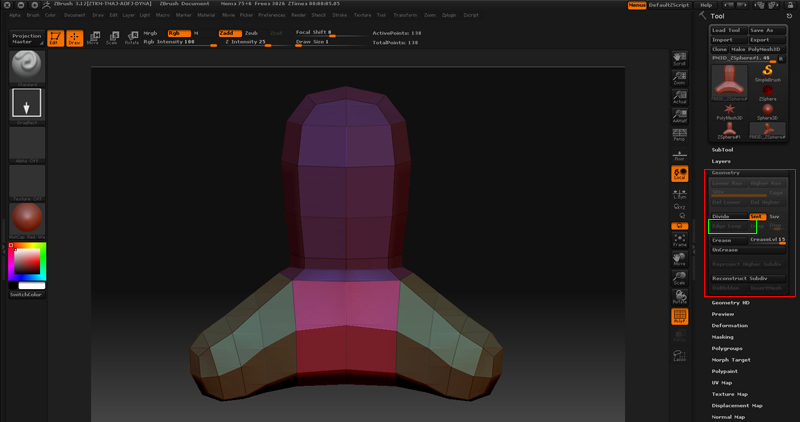Activate the Edit mode button
The width and height of the screenshot is (800, 422).
54,39
